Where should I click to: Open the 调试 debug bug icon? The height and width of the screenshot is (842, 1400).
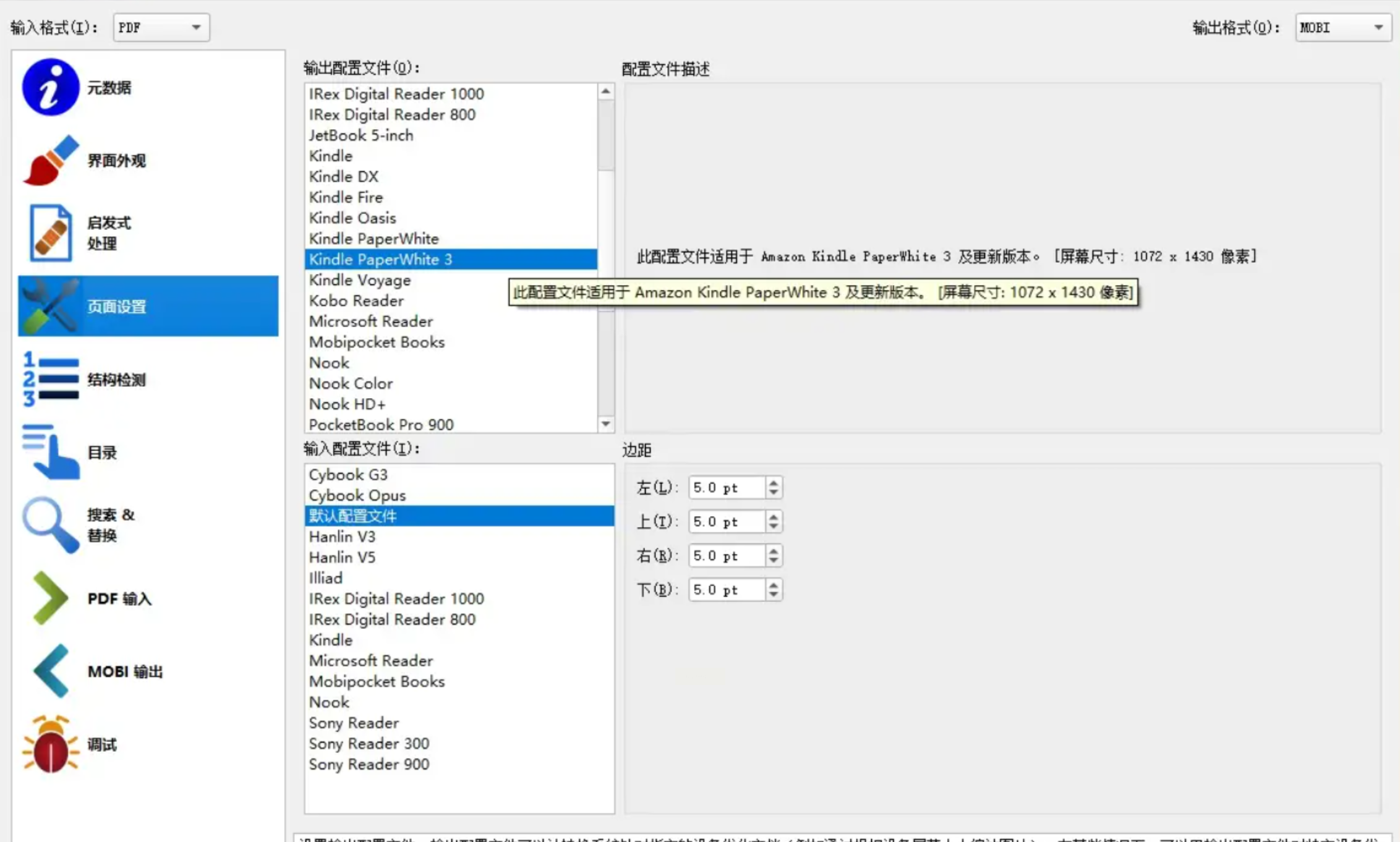coord(50,744)
